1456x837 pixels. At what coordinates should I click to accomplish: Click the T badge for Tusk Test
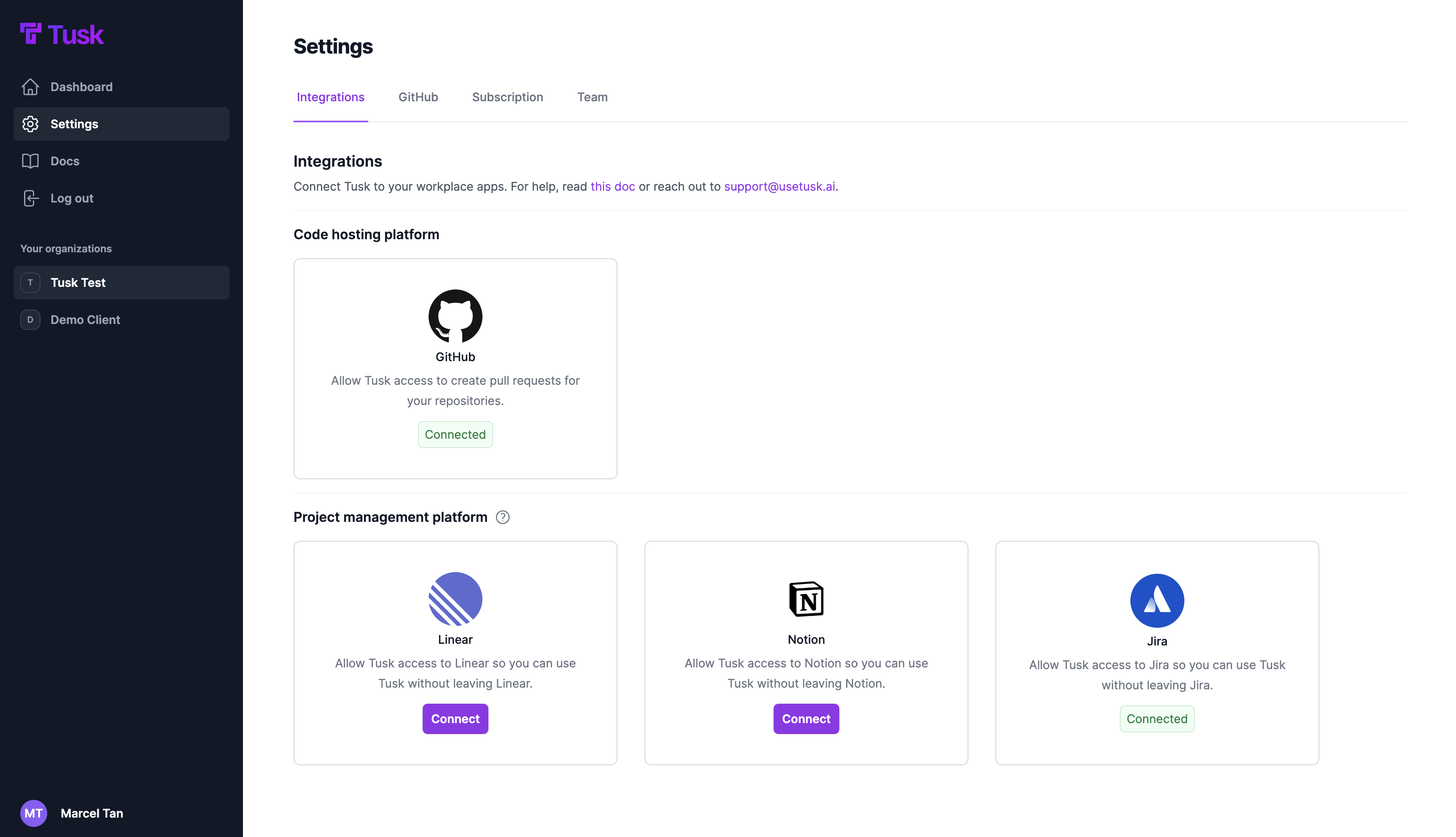[x=30, y=283]
